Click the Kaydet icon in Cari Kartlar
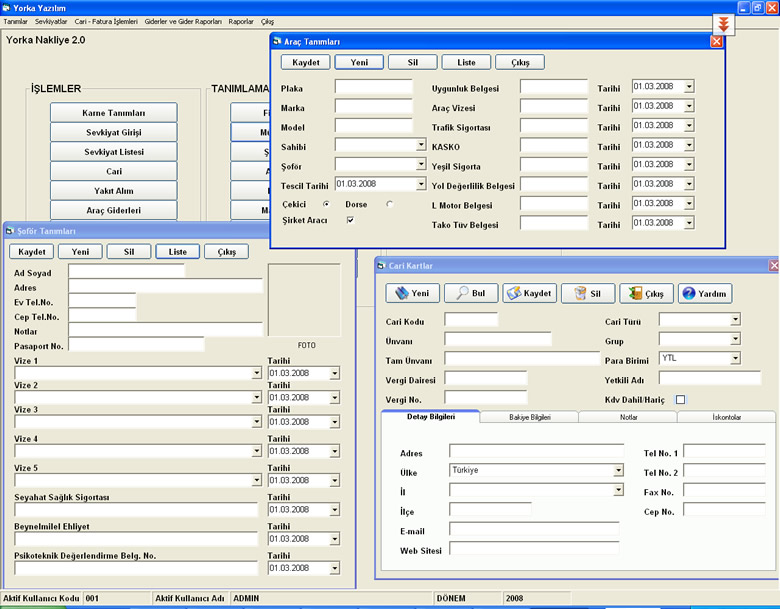 pyautogui.click(x=529, y=294)
